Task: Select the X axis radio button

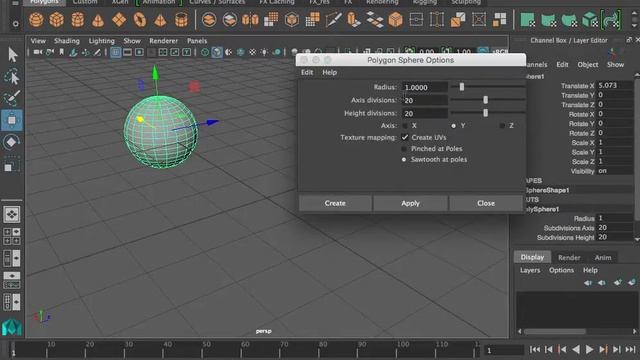Action: tap(405, 126)
